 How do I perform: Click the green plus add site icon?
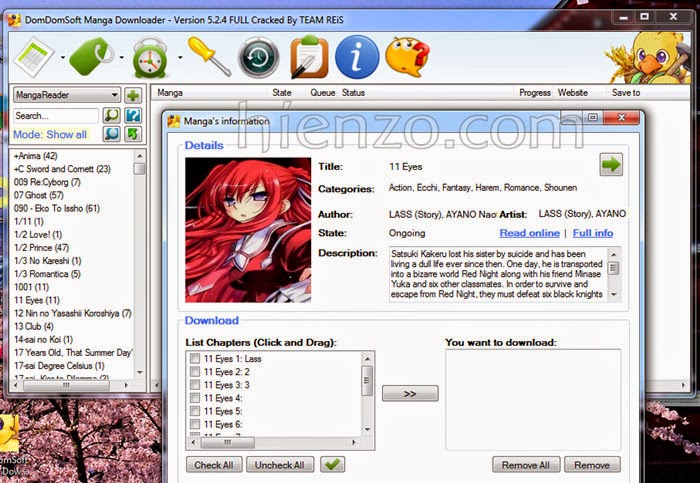tap(133, 95)
